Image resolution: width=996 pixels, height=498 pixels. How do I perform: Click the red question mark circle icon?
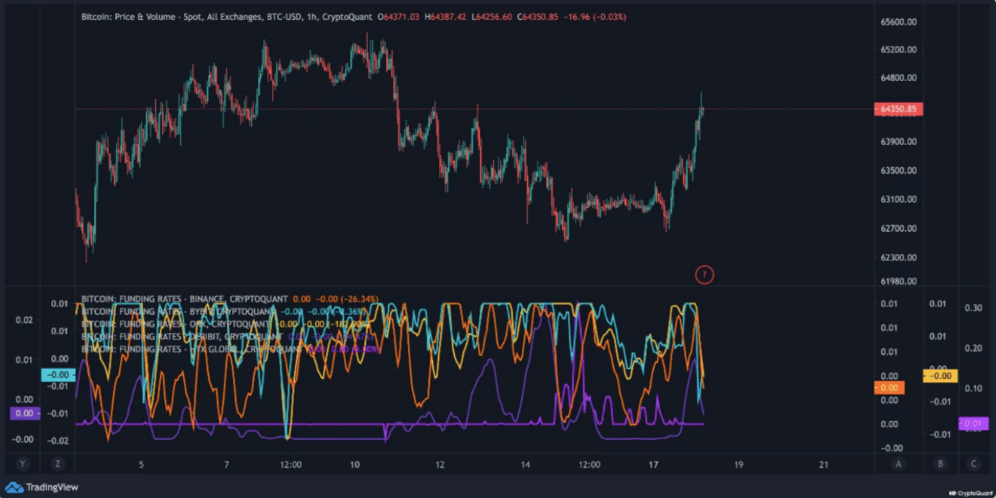coord(704,275)
